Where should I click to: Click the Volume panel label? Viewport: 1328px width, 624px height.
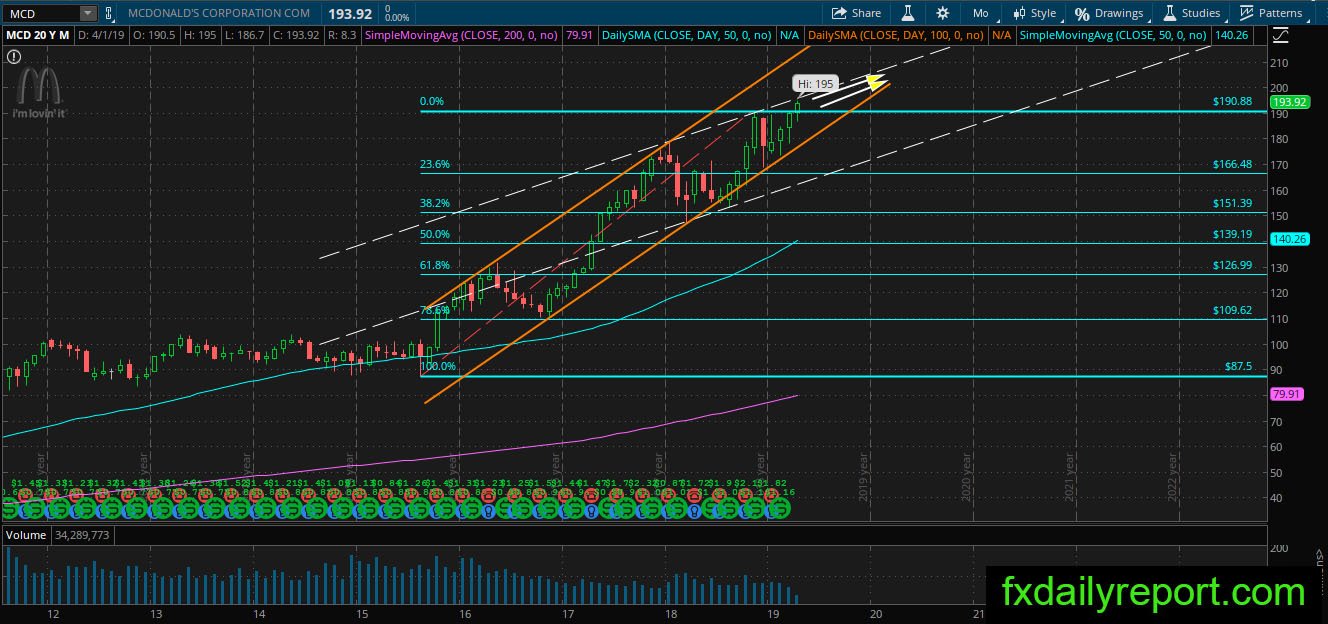pos(26,536)
